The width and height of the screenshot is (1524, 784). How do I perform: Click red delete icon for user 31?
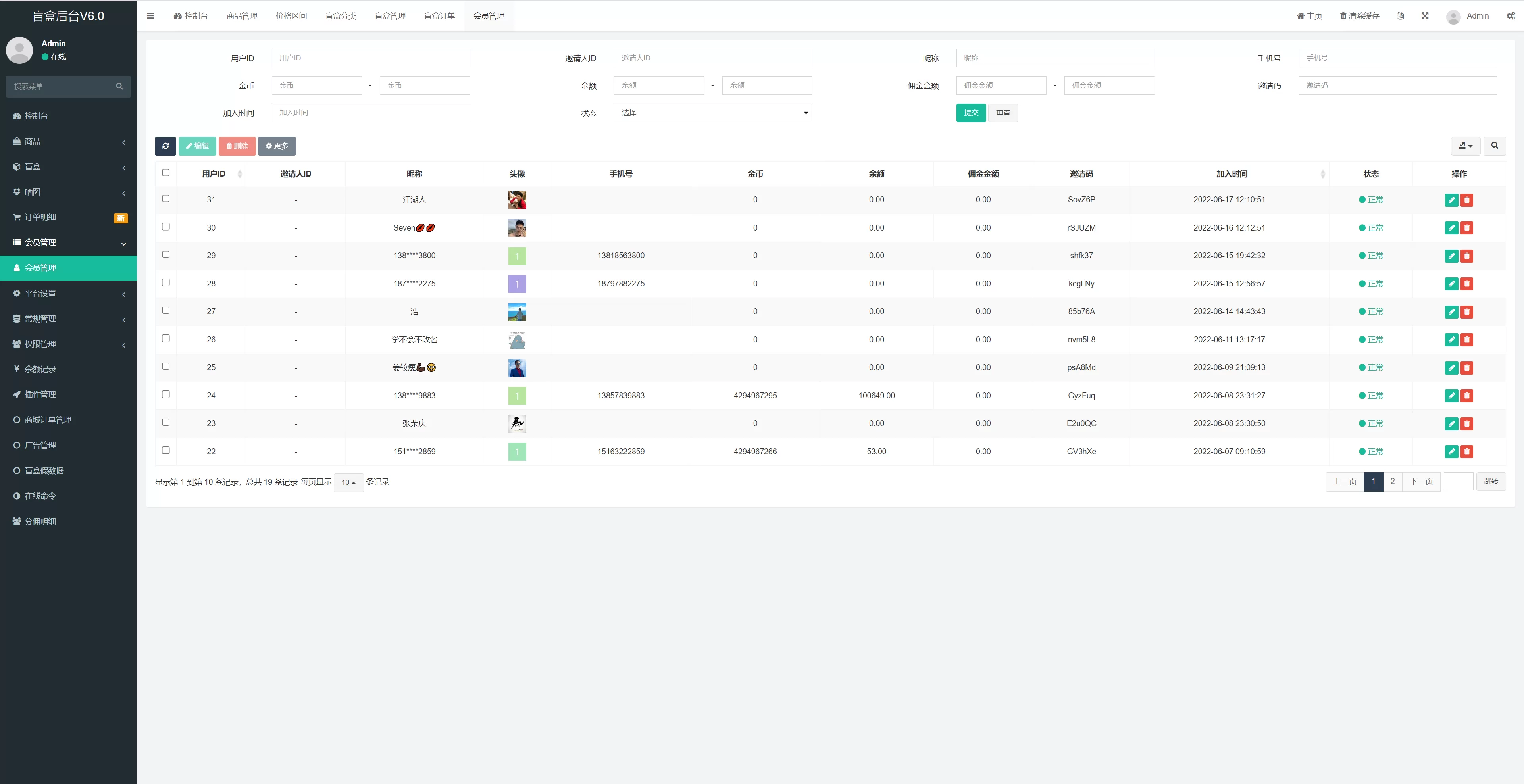[1466, 200]
